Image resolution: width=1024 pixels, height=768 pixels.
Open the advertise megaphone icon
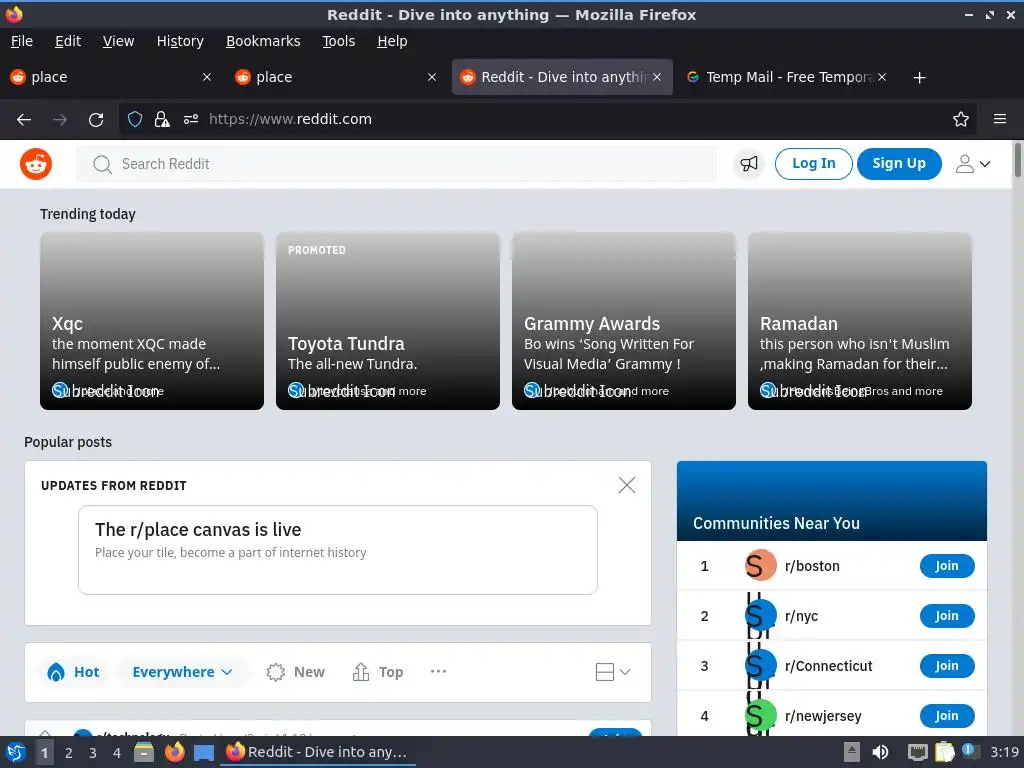point(748,164)
